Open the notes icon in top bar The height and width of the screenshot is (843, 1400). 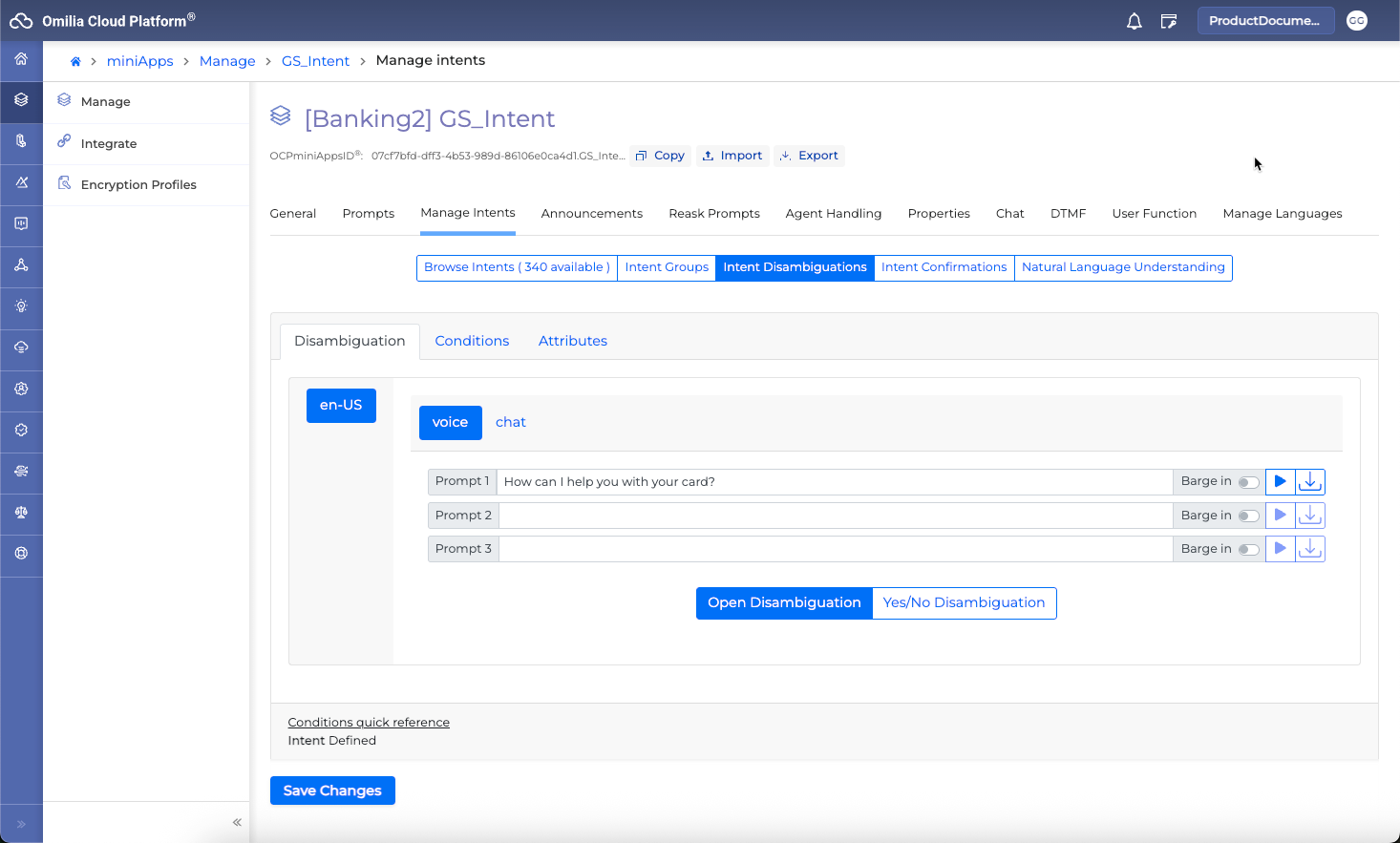click(1168, 21)
